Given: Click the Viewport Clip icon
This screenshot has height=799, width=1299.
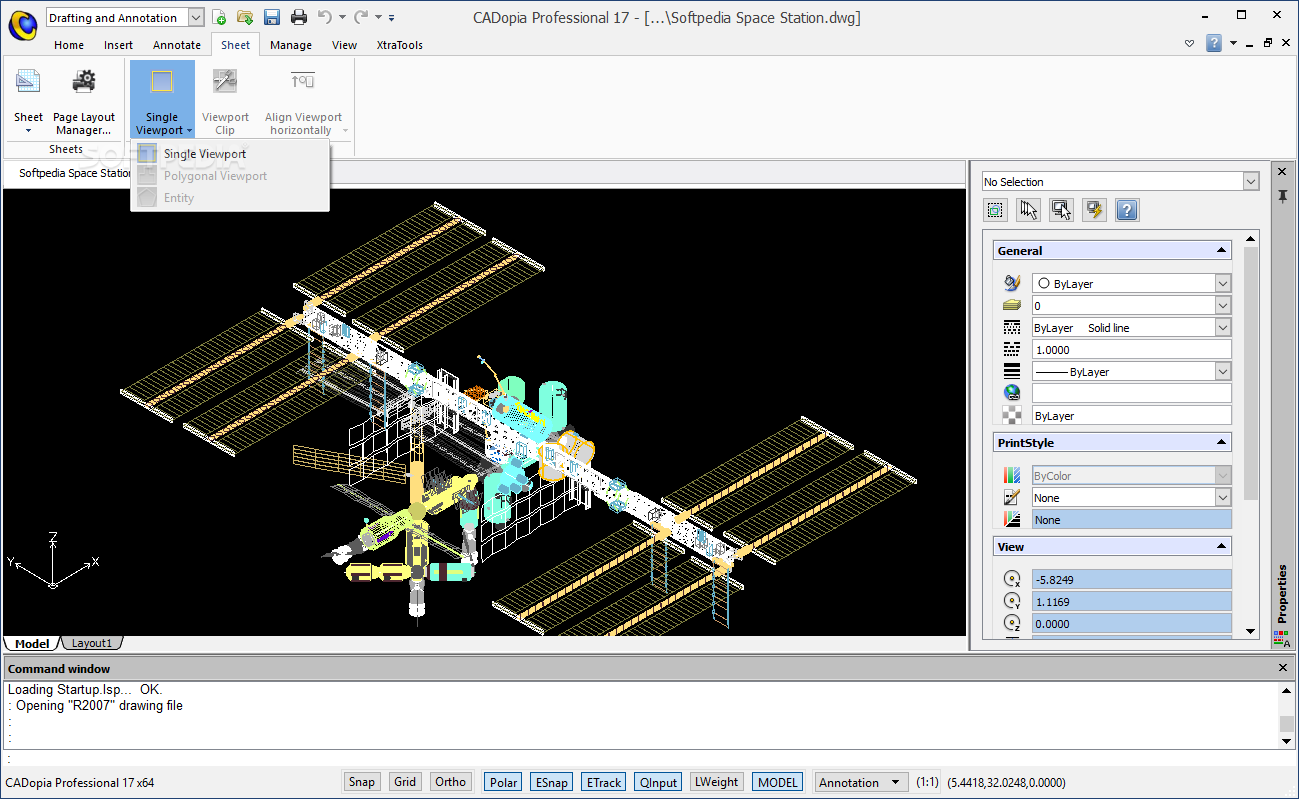Looking at the screenshot, I should point(225,83).
